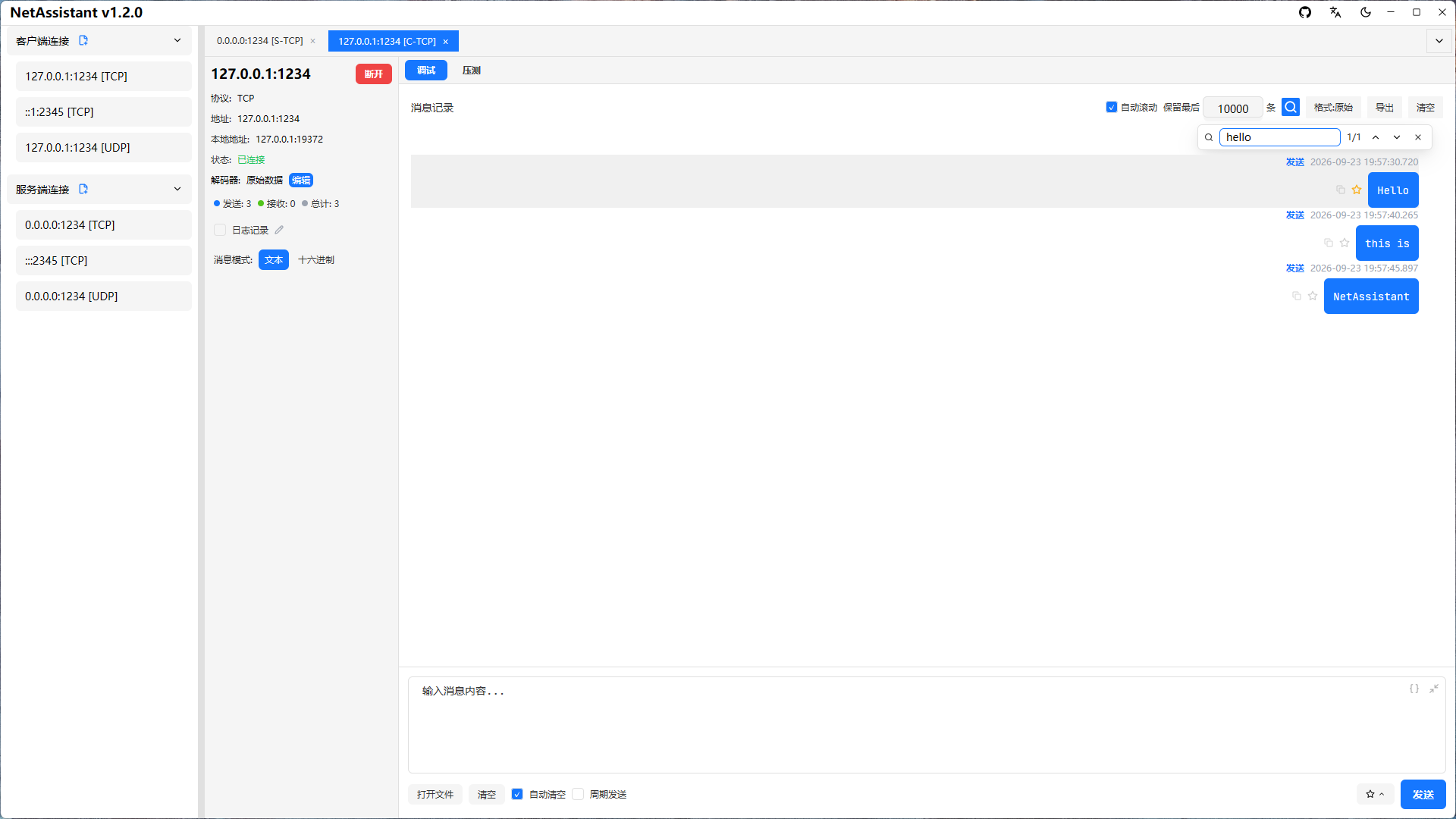Copy the NetAssistant message
1456x819 pixels.
click(1297, 296)
